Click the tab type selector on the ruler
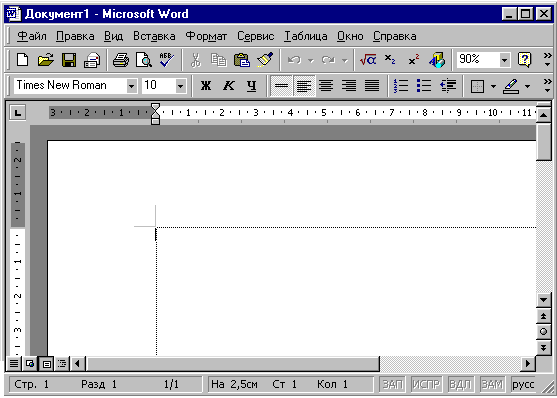Screen dimensions: 557x398 [17, 113]
